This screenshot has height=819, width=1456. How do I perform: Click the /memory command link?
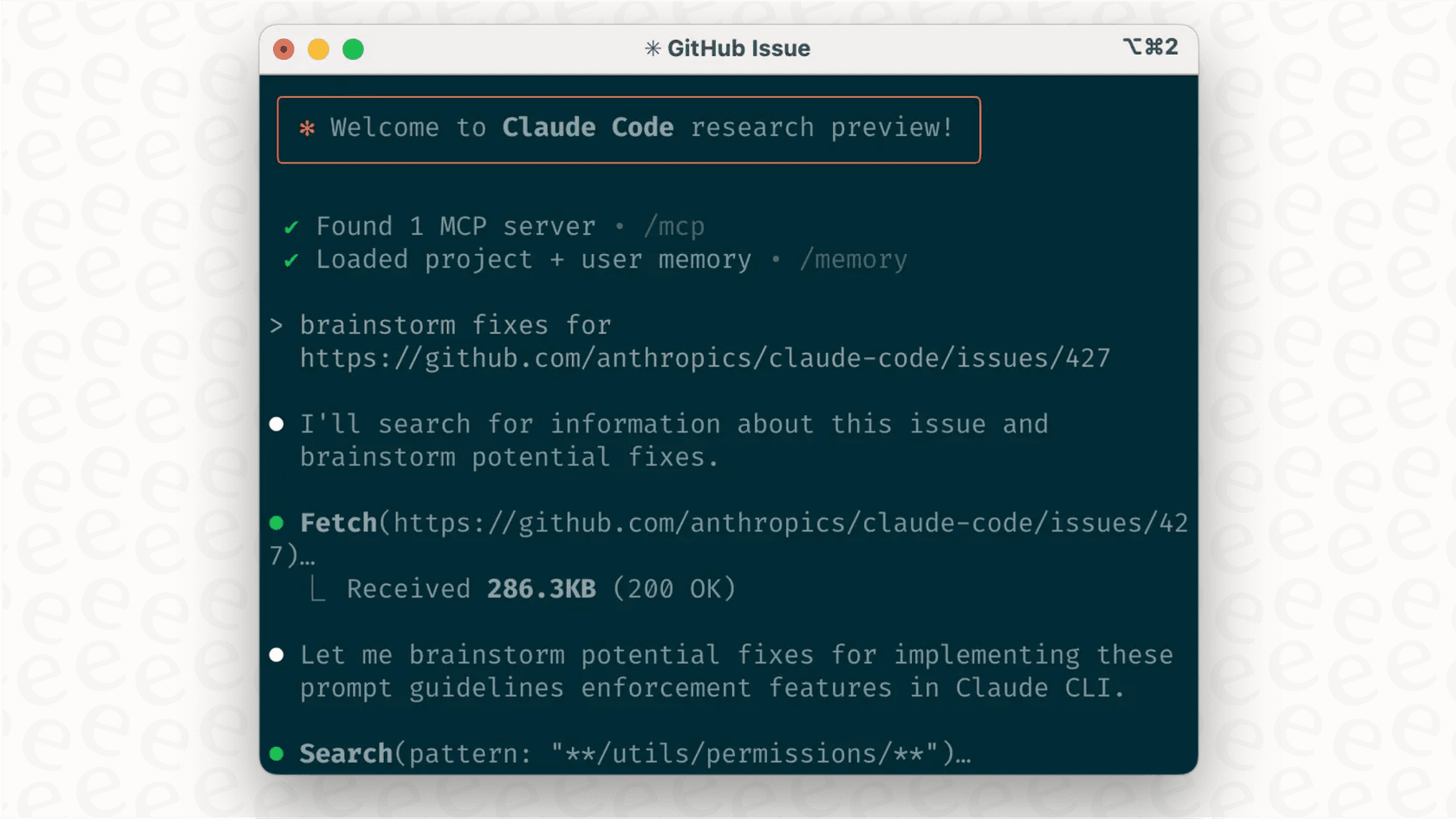853,259
